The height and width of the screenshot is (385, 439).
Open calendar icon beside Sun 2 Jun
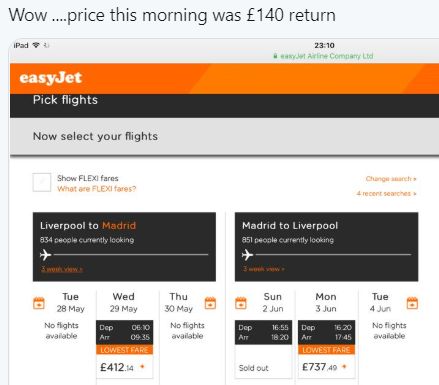[x=241, y=303]
